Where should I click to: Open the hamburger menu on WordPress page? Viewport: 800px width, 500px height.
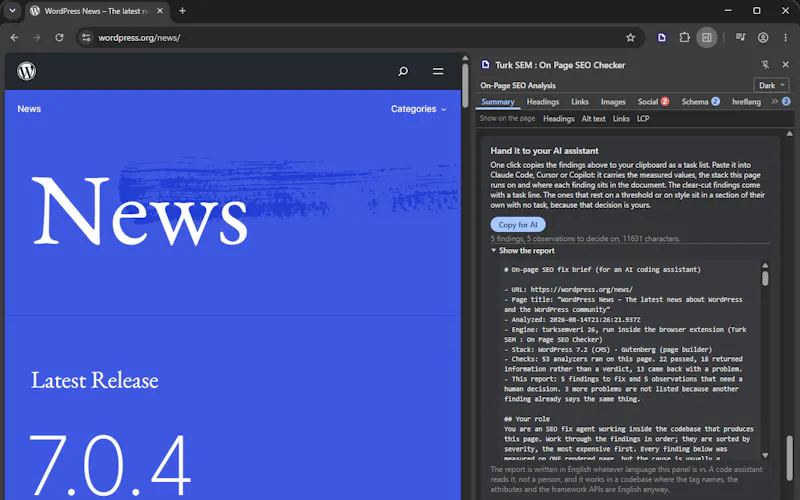click(x=438, y=71)
